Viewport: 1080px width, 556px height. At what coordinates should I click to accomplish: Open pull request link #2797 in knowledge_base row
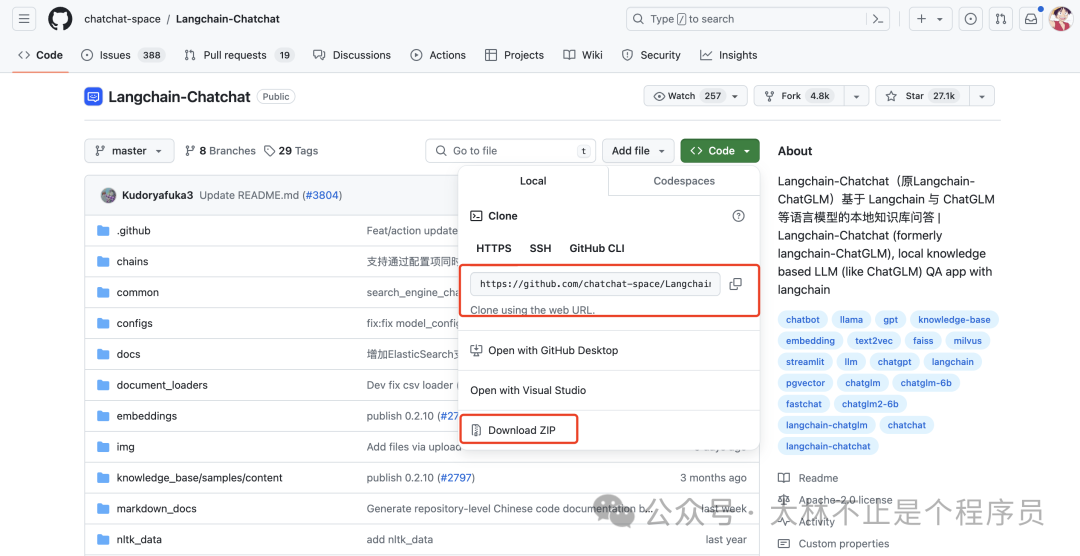(456, 477)
